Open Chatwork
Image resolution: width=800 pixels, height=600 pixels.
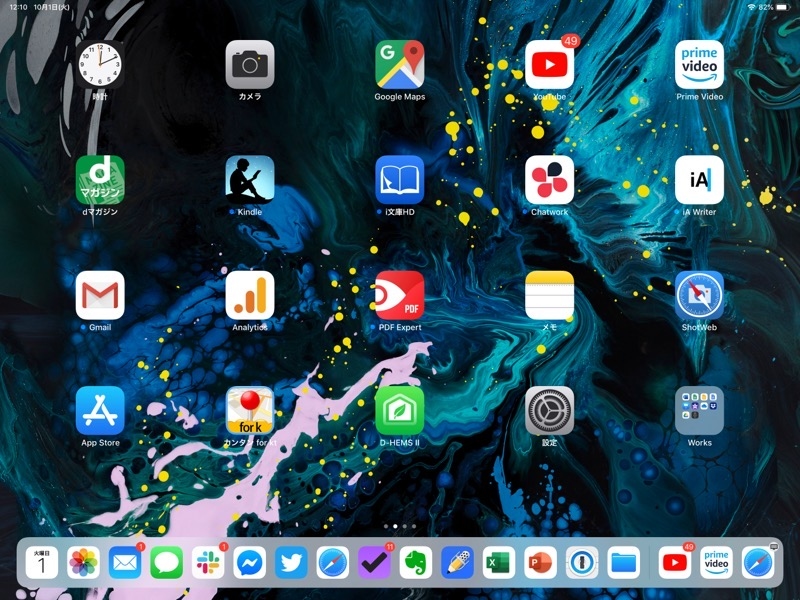[x=549, y=180]
